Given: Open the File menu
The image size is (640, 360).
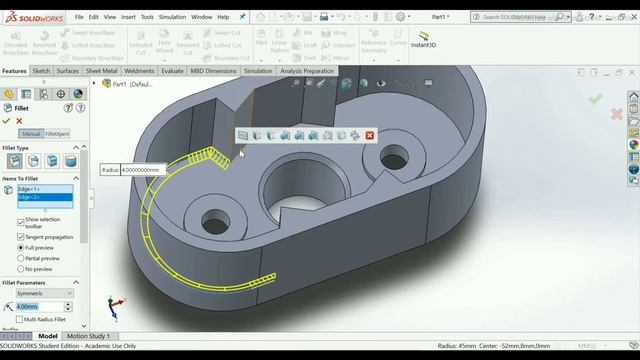Looking at the screenshot, I should (79, 17).
